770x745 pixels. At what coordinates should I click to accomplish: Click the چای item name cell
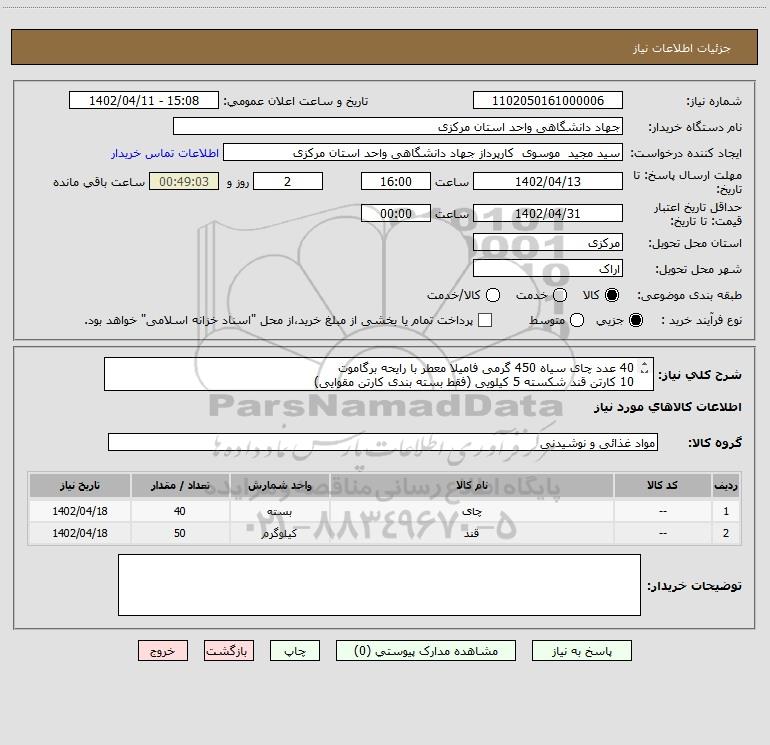(x=471, y=511)
